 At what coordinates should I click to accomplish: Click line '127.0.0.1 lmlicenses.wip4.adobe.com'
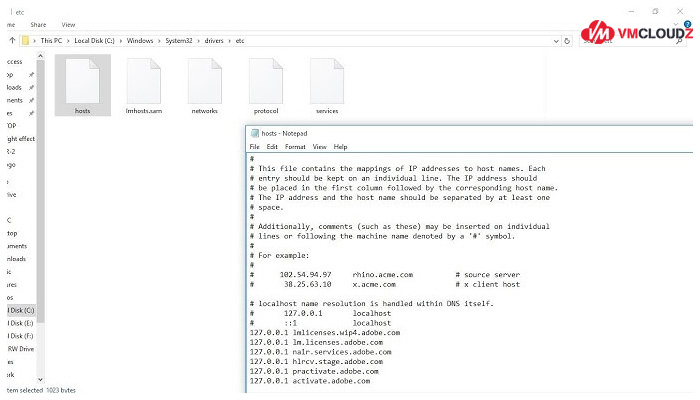coord(325,333)
